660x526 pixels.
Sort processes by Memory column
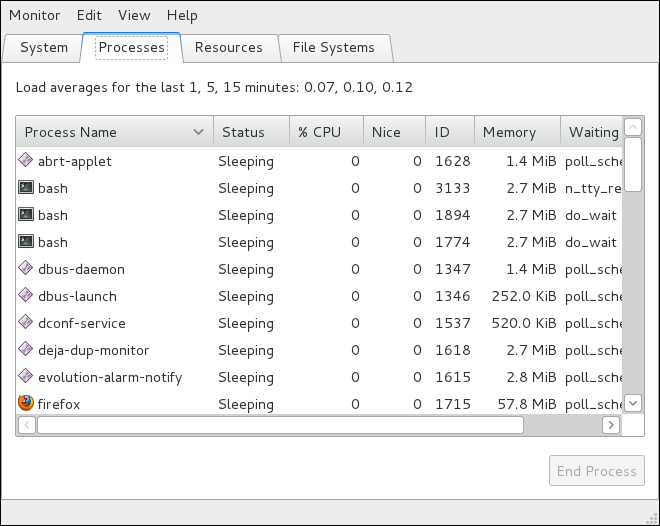coord(517,132)
